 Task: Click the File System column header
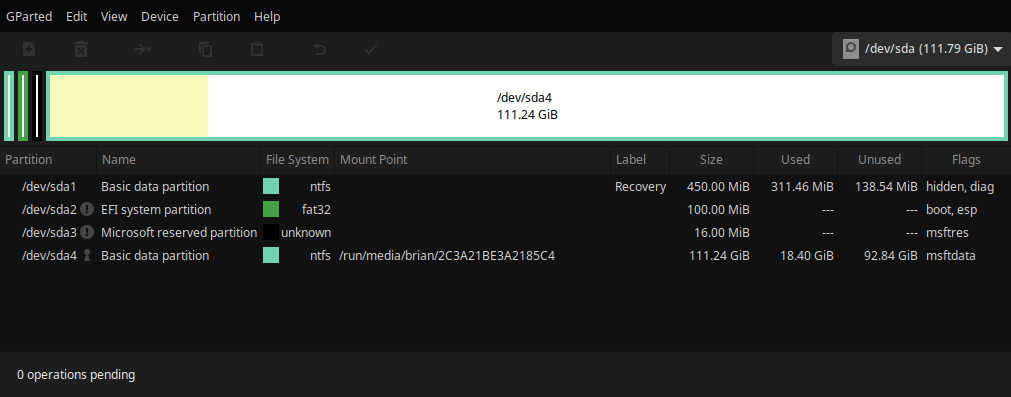point(297,159)
